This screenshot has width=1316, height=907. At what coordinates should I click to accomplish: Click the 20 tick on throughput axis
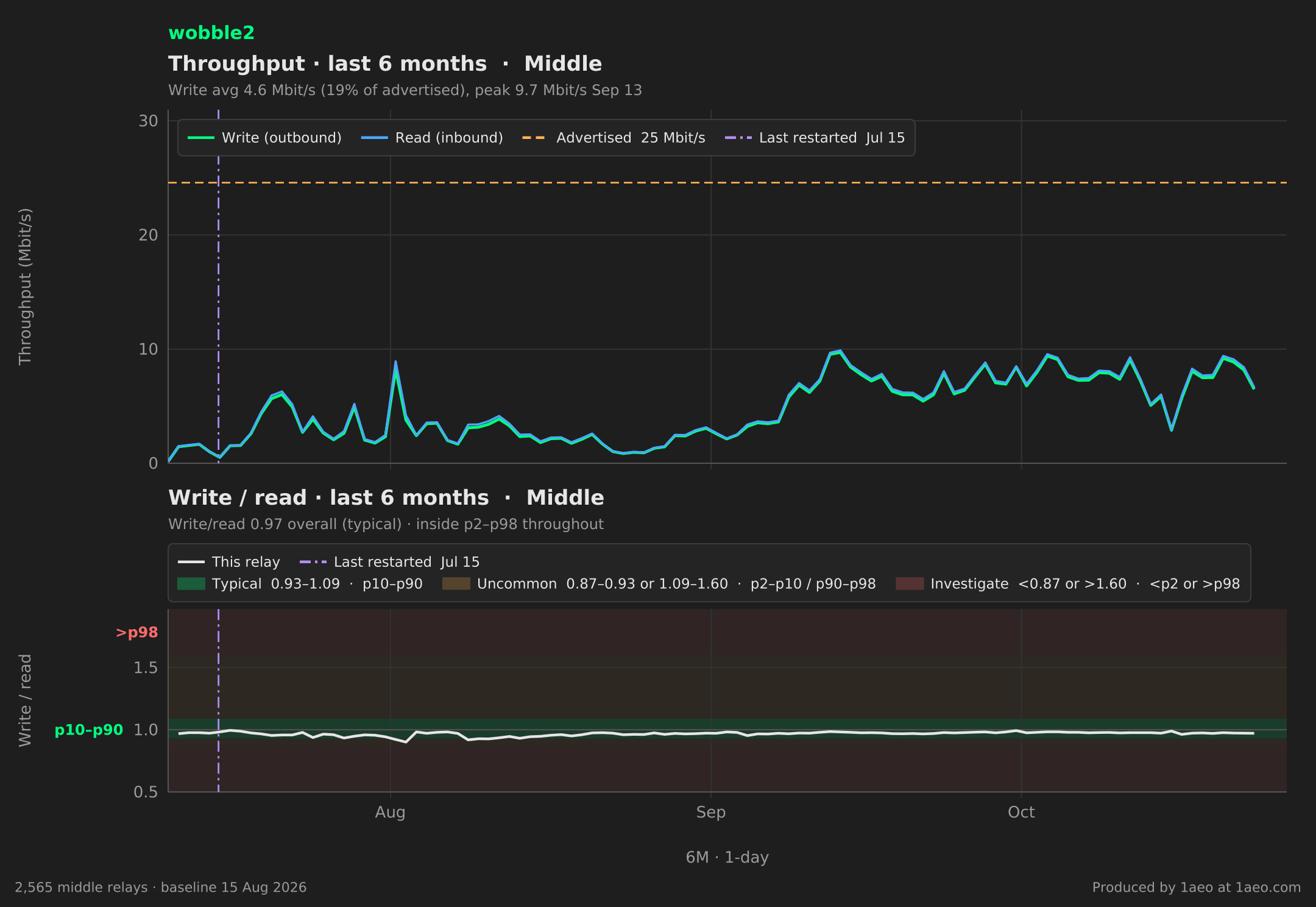click(x=148, y=235)
